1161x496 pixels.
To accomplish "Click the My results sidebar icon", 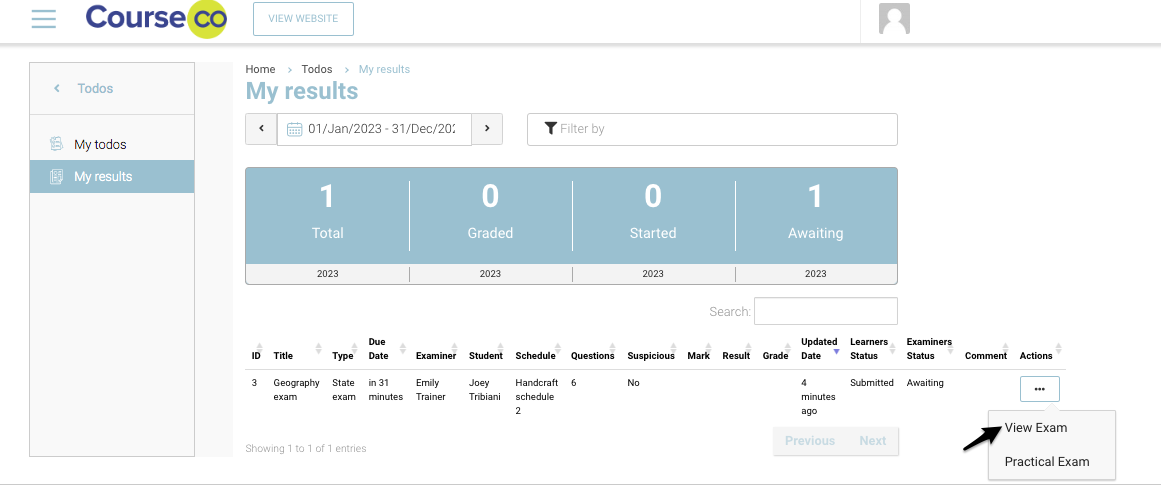I will pos(57,177).
